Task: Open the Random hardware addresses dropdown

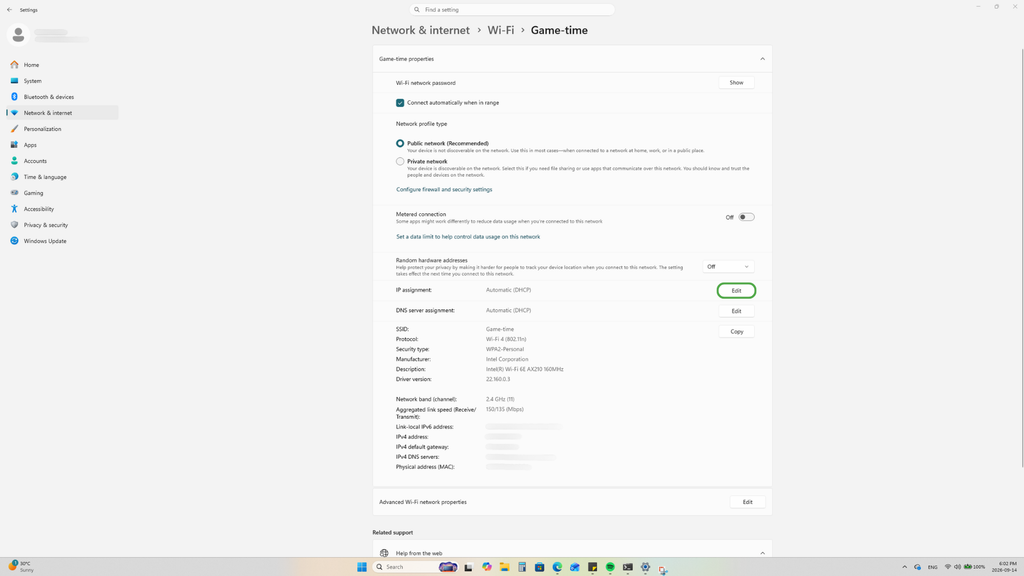Action: (x=728, y=266)
